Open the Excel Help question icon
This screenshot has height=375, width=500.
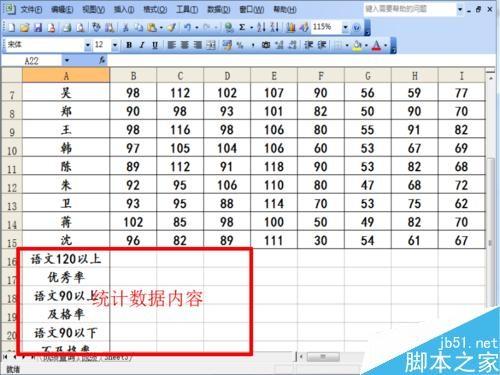pos(356,27)
